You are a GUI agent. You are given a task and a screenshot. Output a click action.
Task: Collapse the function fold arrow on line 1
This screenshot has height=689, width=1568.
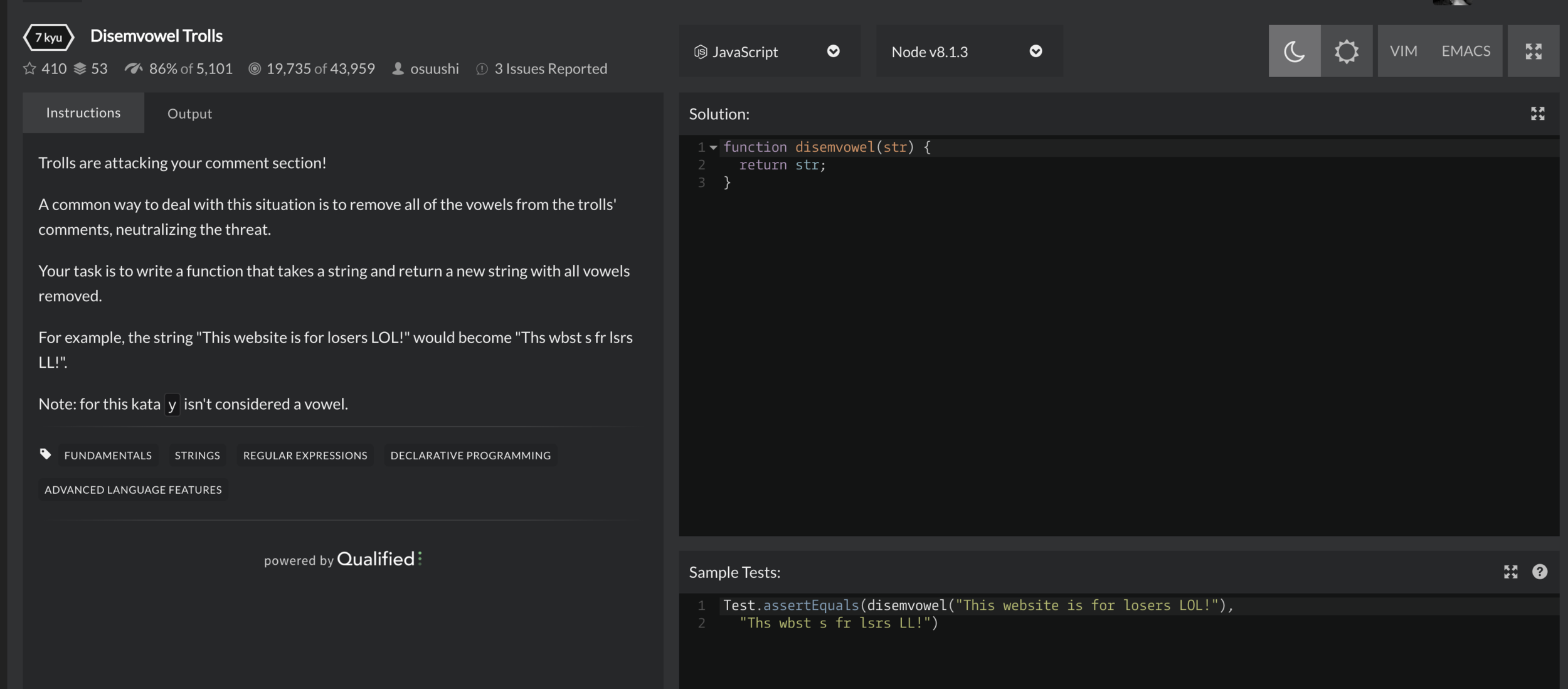713,147
